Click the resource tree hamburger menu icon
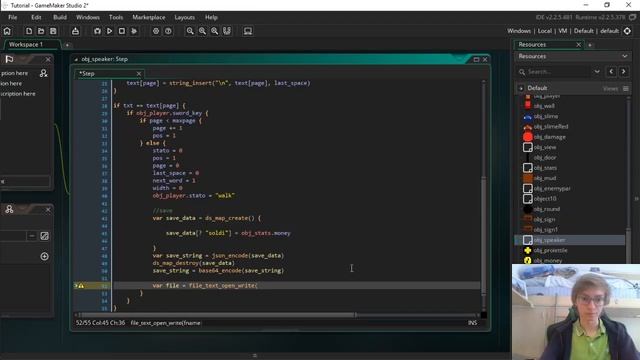The image size is (640, 360). pyautogui.click(x=626, y=88)
